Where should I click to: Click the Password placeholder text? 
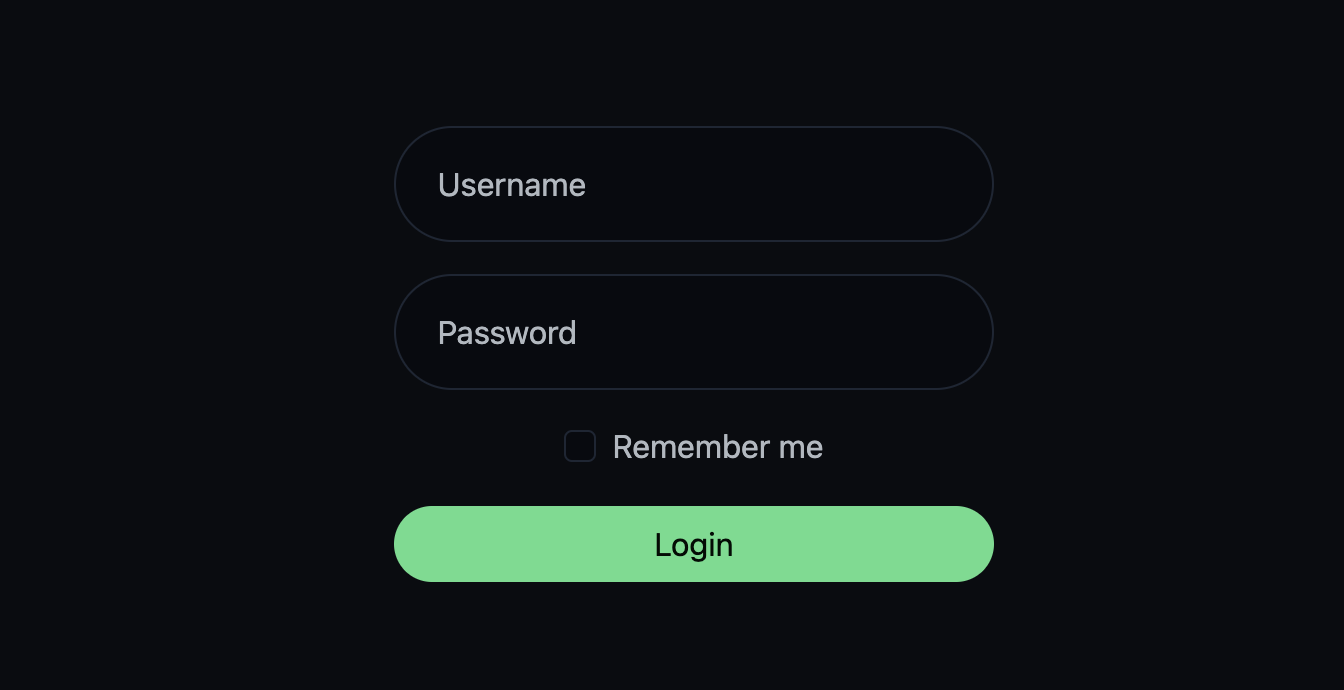coord(507,333)
